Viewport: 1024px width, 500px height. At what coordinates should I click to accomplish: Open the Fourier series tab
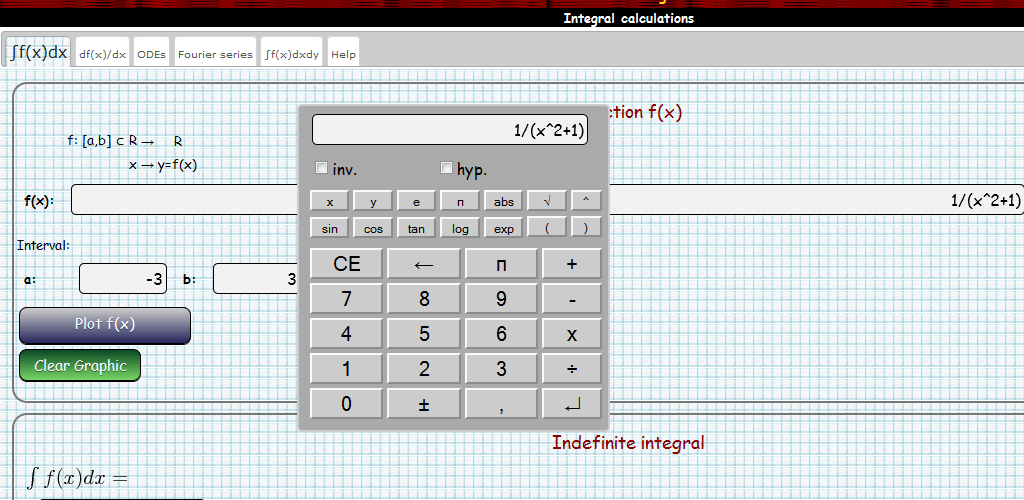click(x=215, y=54)
